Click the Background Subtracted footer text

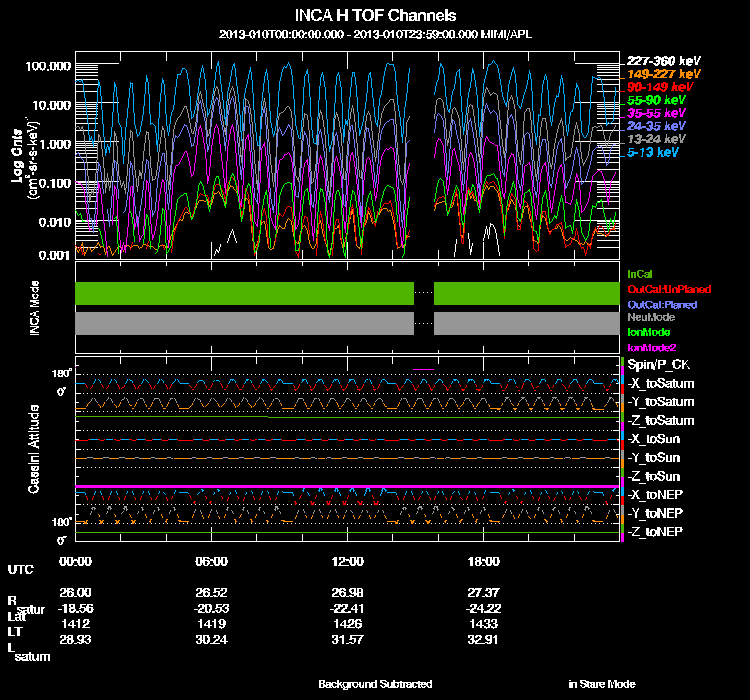[x=375, y=684]
